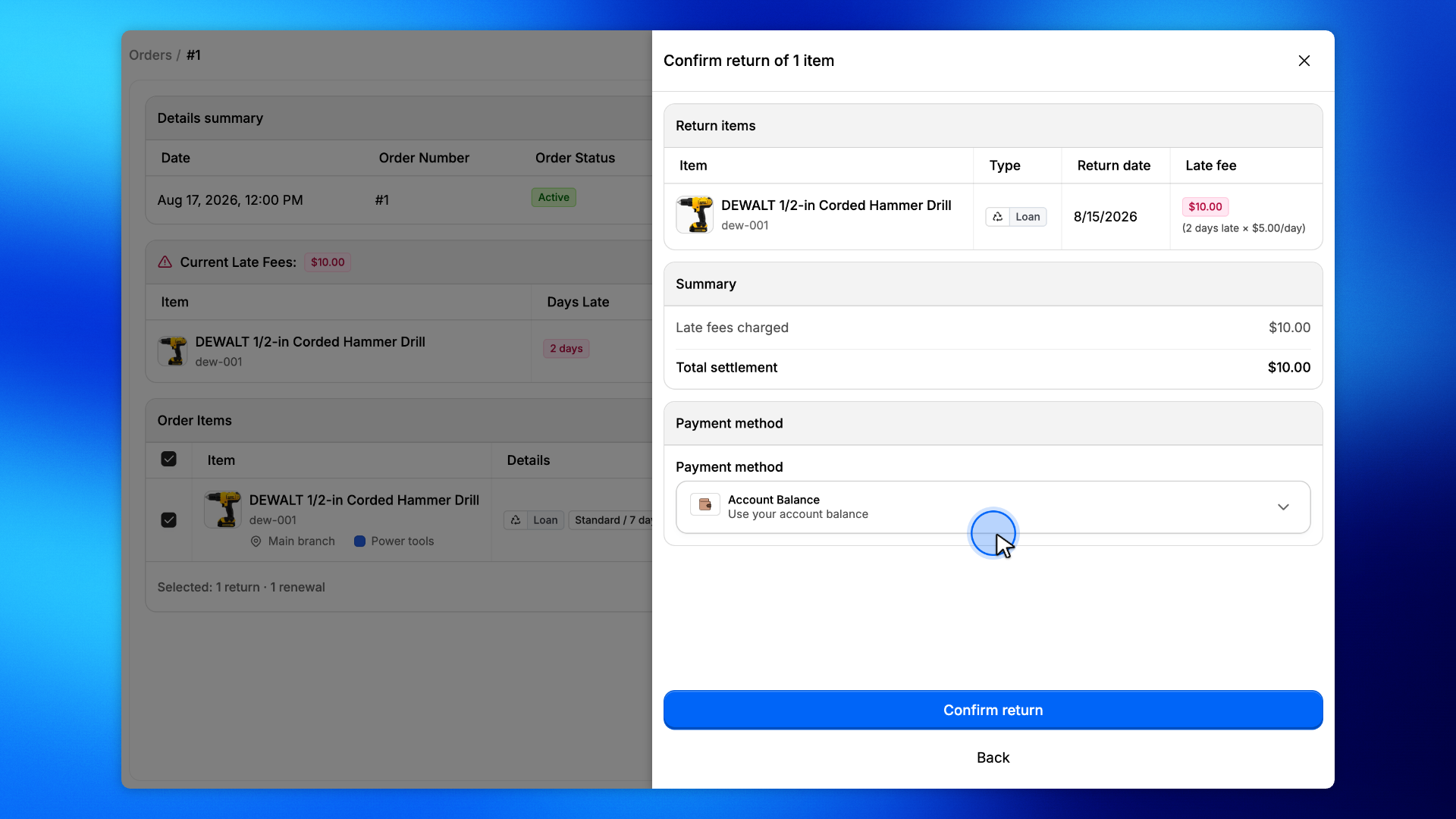
Task: Click DEWALT Hammer Drill name in Order Items
Action: click(364, 500)
